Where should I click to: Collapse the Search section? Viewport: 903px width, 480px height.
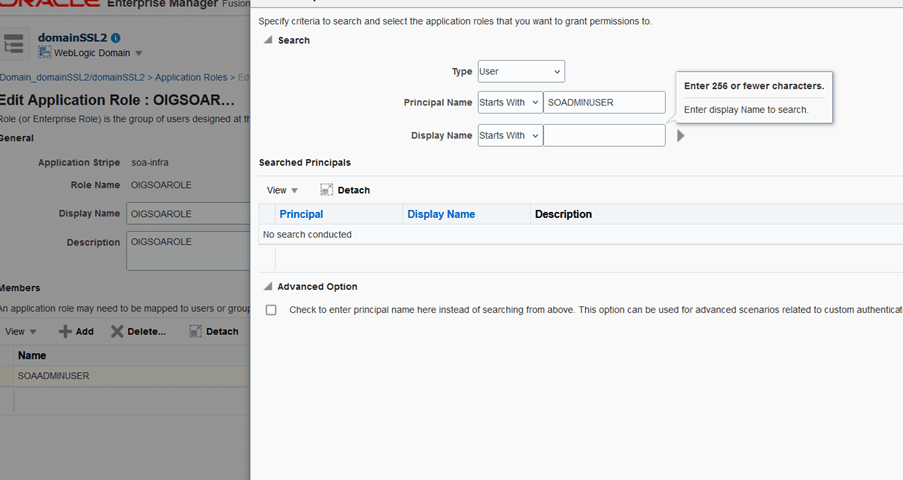pyautogui.click(x=267, y=40)
